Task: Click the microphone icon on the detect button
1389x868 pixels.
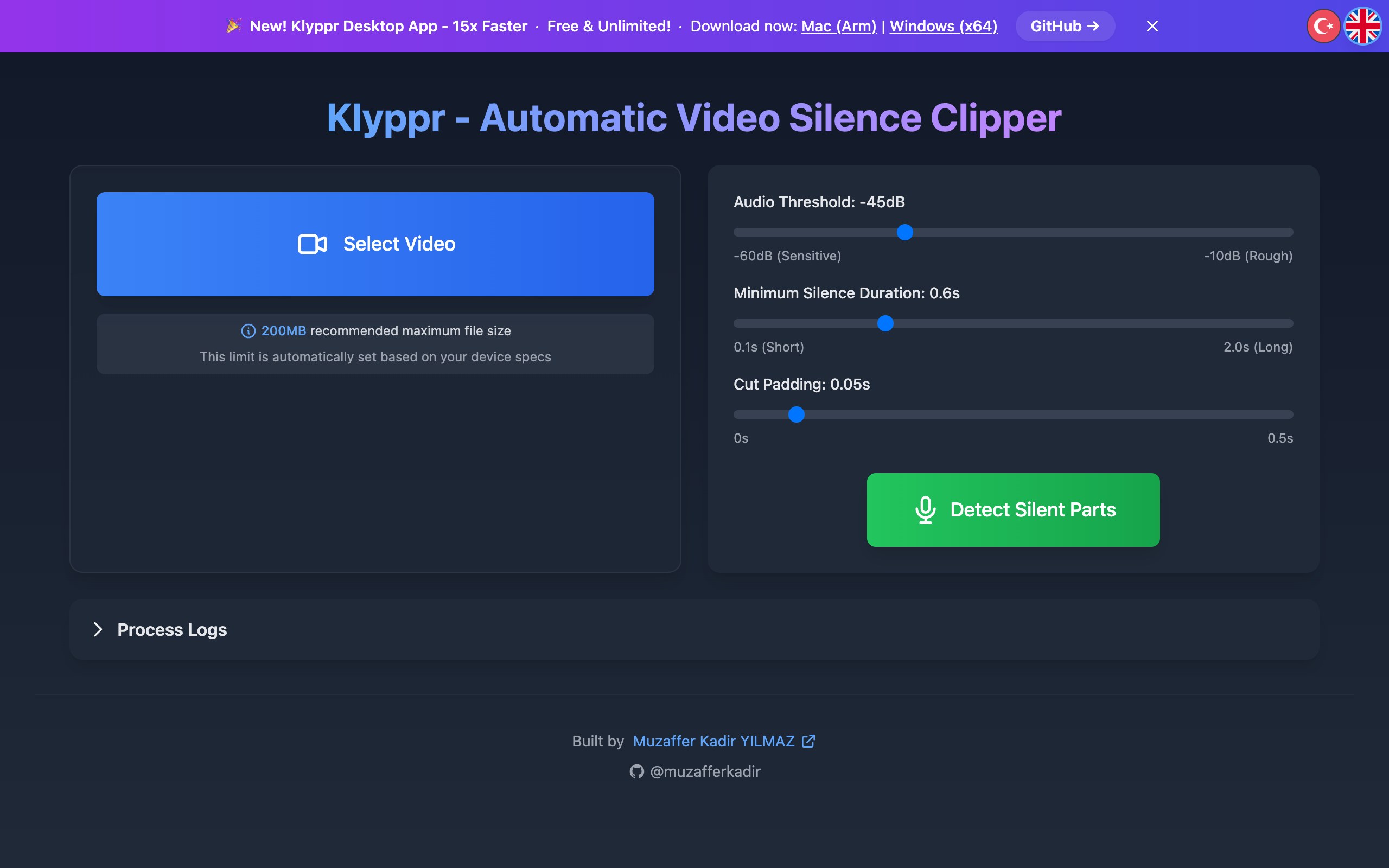Action: click(x=925, y=510)
